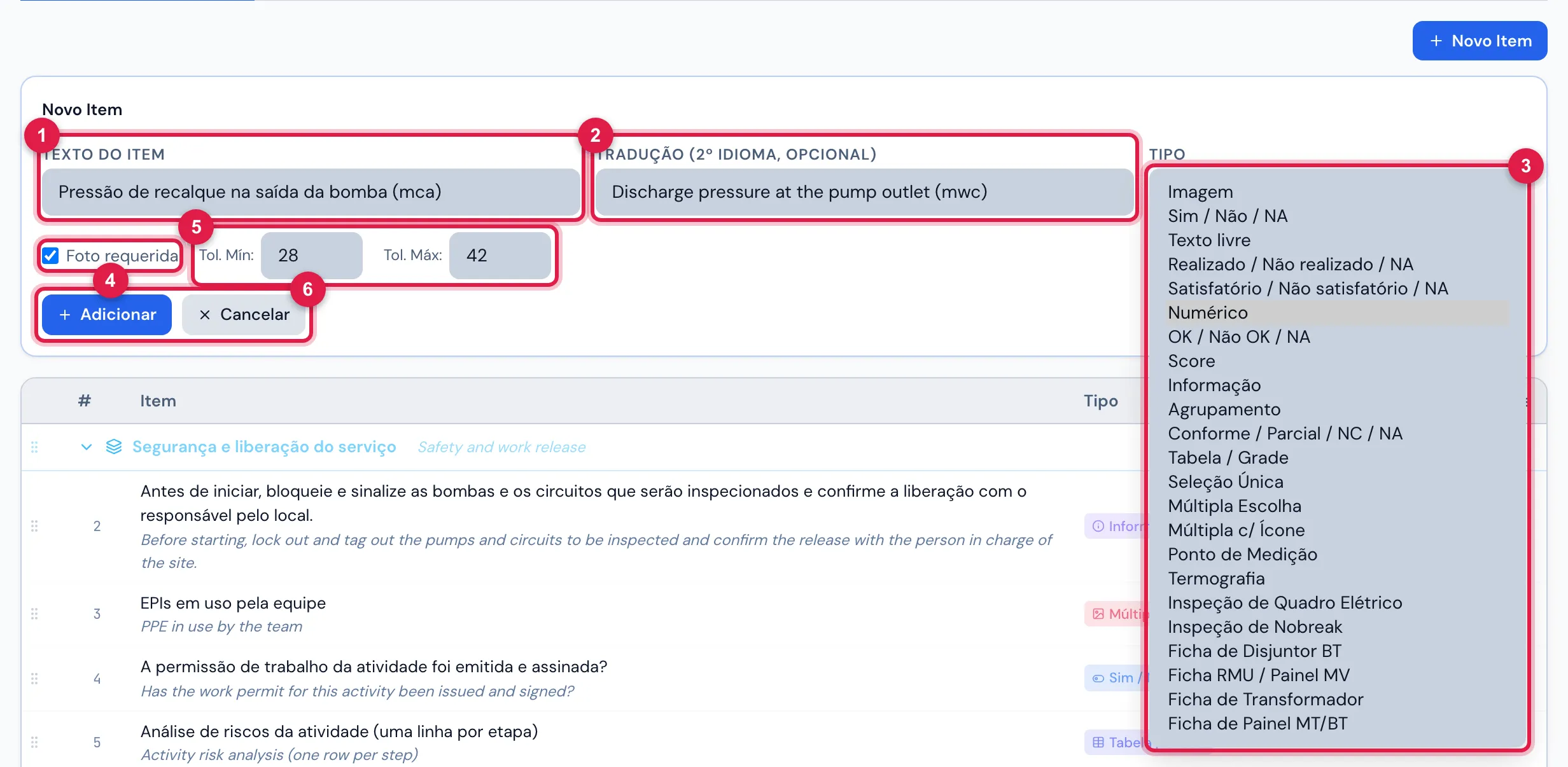Choose the Informação type option

tap(1338, 385)
